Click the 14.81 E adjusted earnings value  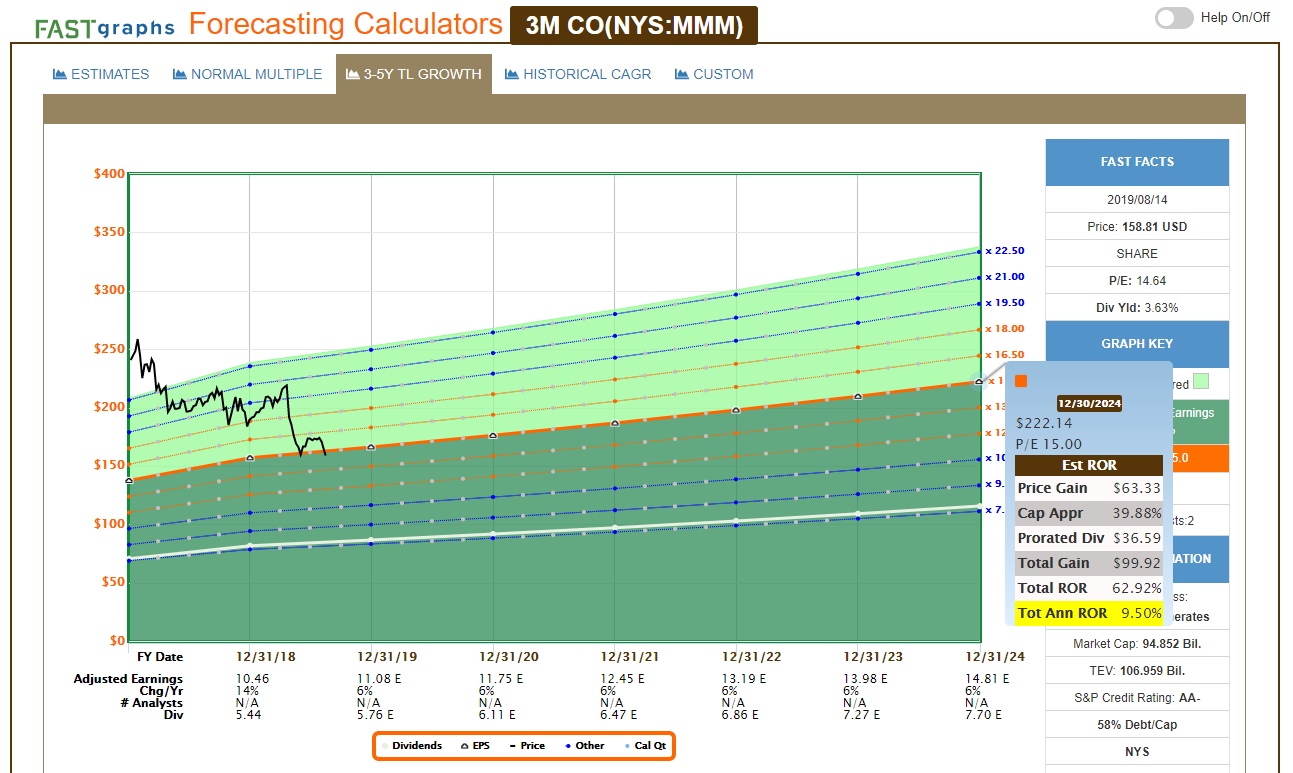(987, 679)
